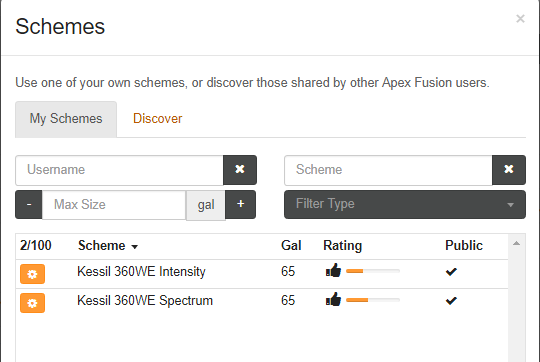Click thumbs-up icon for Kessil 360WE Spectrum
The image size is (540, 362).
(x=333, y=299)
